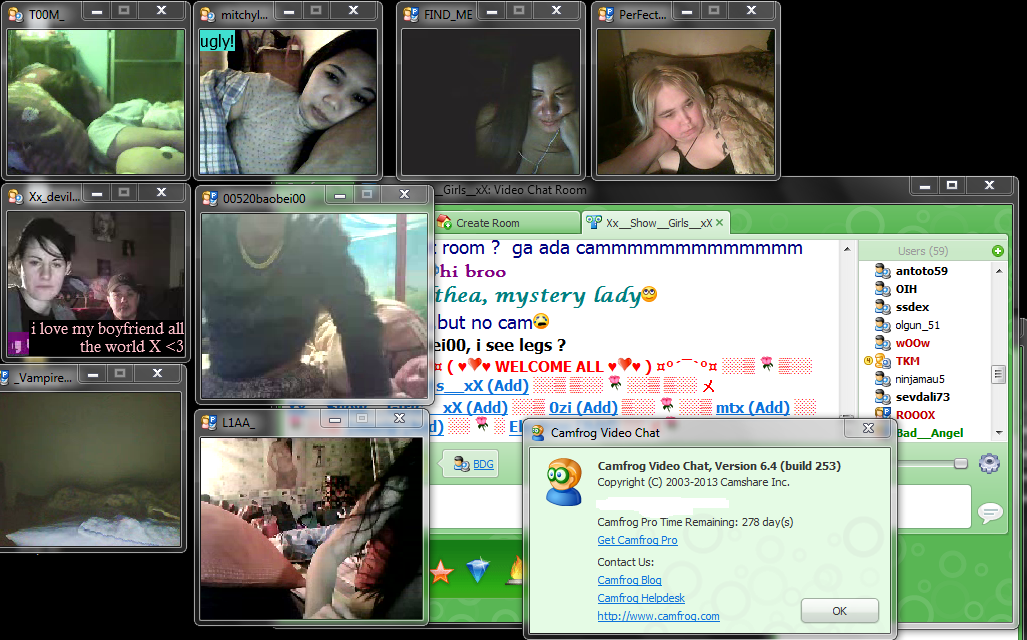
Task: Click the T00M_ window title icon
Action: coord(16,14)
